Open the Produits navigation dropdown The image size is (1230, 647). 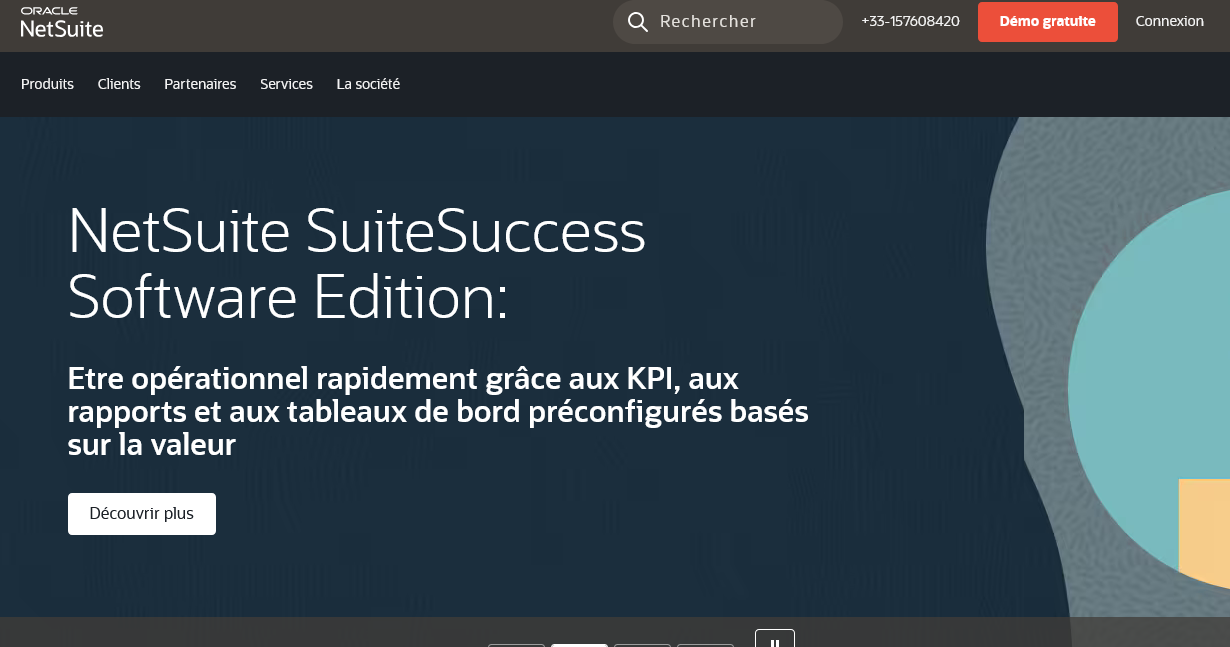pos(47,84)
